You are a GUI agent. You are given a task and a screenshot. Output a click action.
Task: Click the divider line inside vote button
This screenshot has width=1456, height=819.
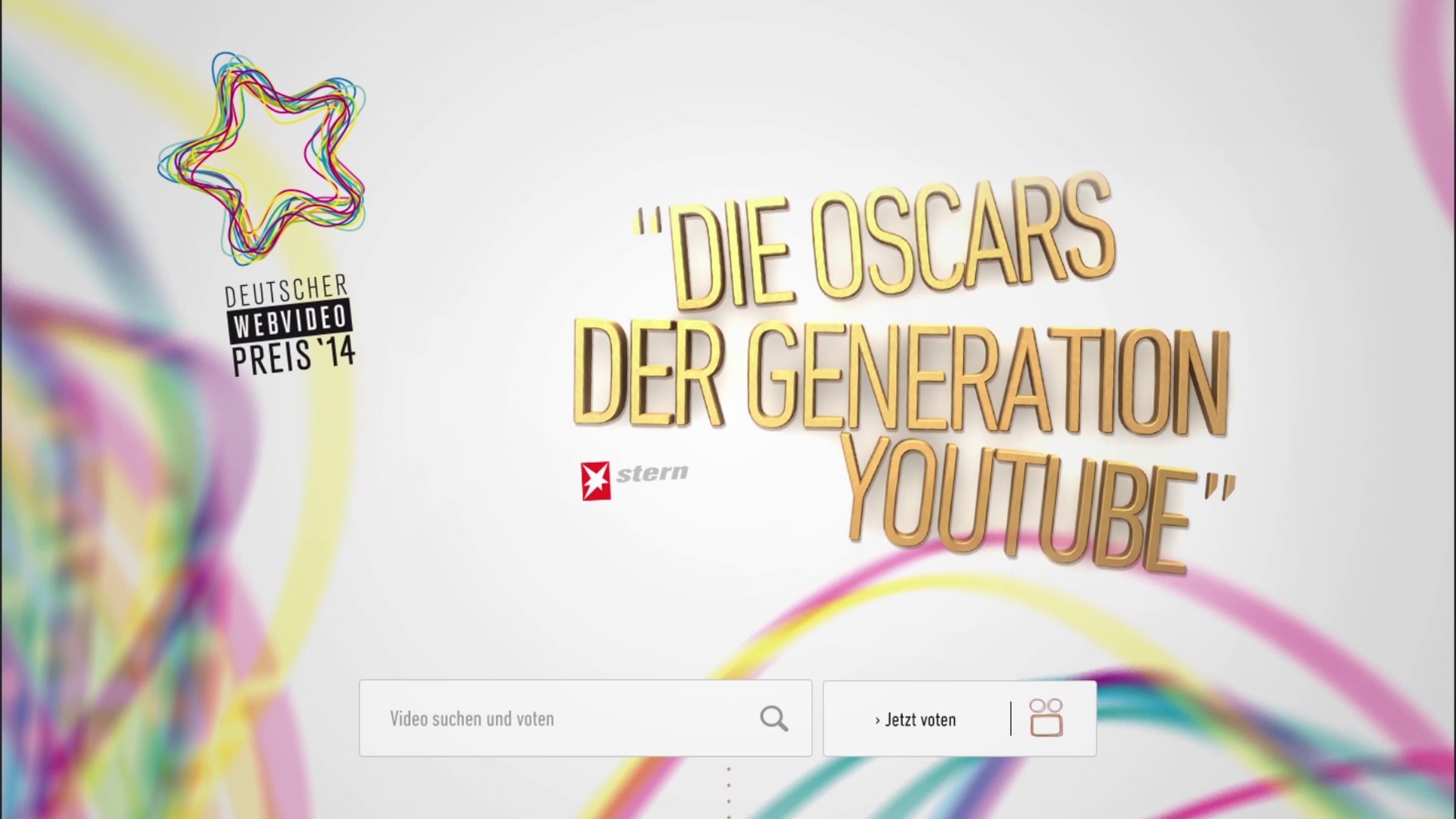1011,718
